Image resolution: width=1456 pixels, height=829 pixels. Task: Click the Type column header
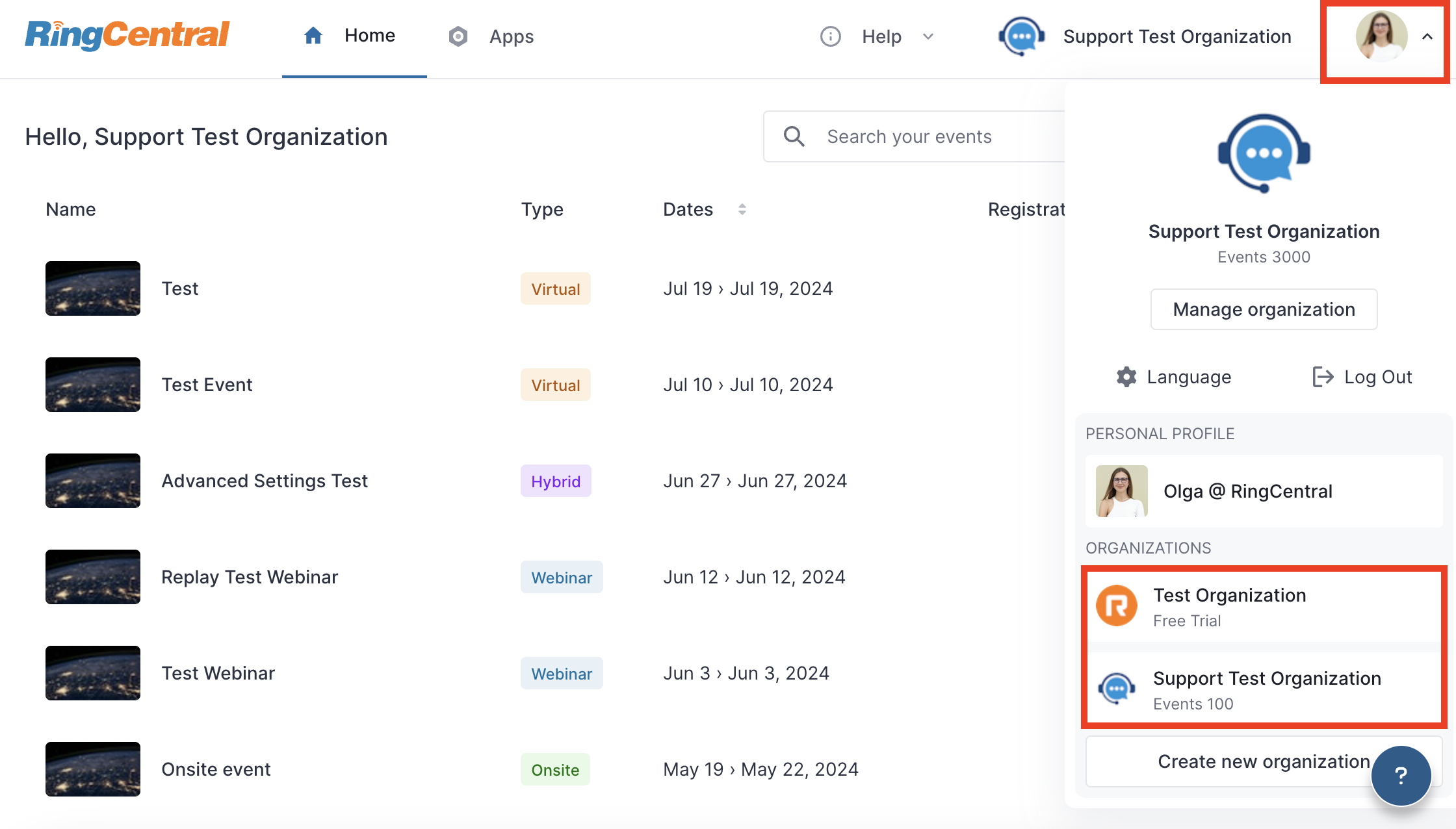(x=542, y=209)
